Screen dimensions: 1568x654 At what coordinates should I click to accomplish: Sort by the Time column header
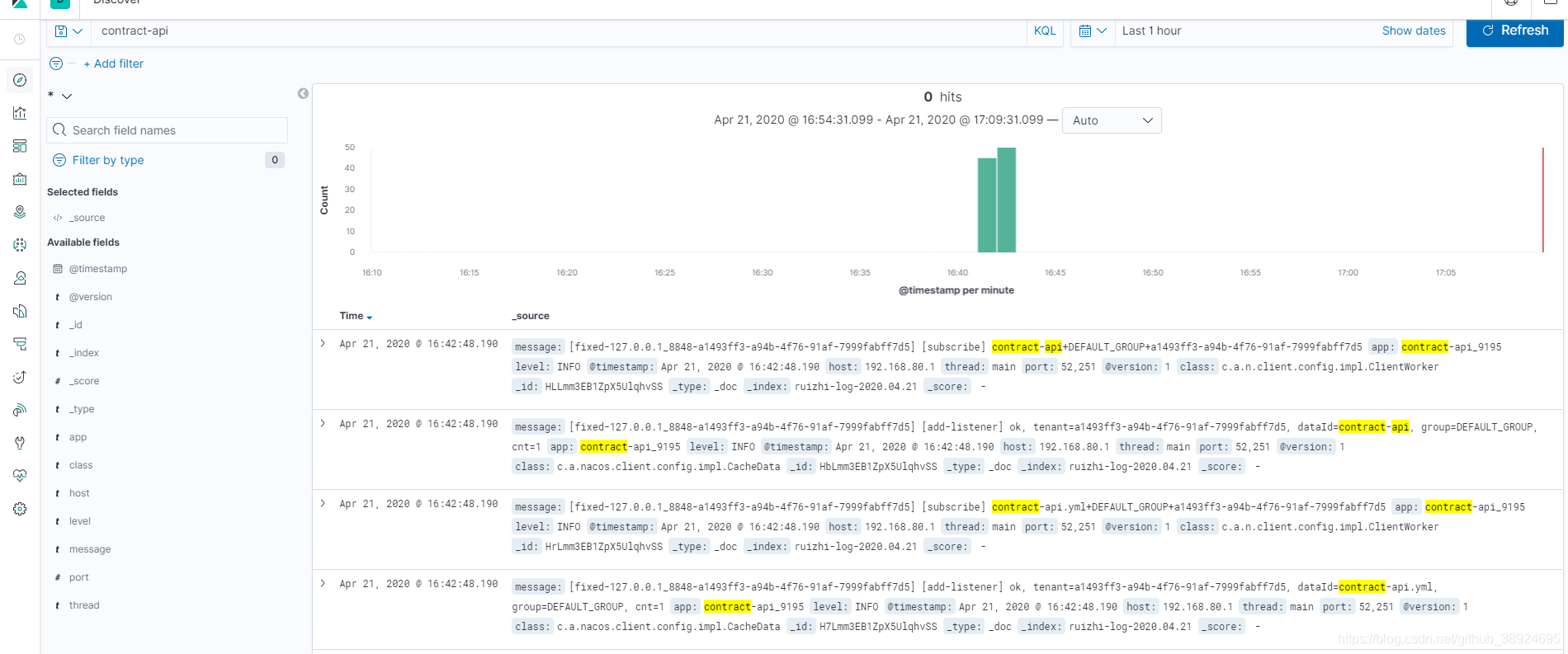click(356, 316)
